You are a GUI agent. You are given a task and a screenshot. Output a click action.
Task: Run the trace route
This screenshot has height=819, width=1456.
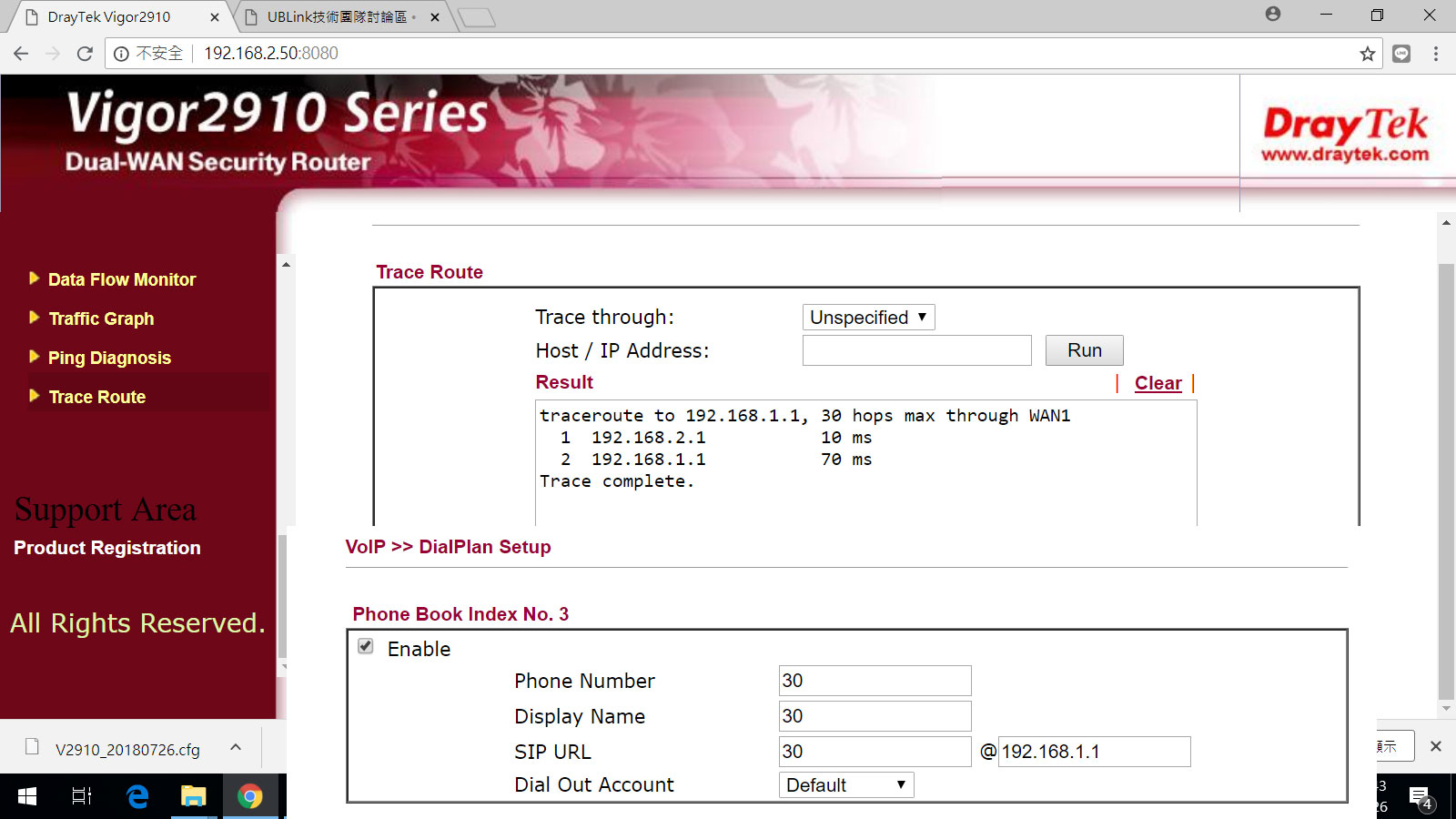click(1084, 350)
